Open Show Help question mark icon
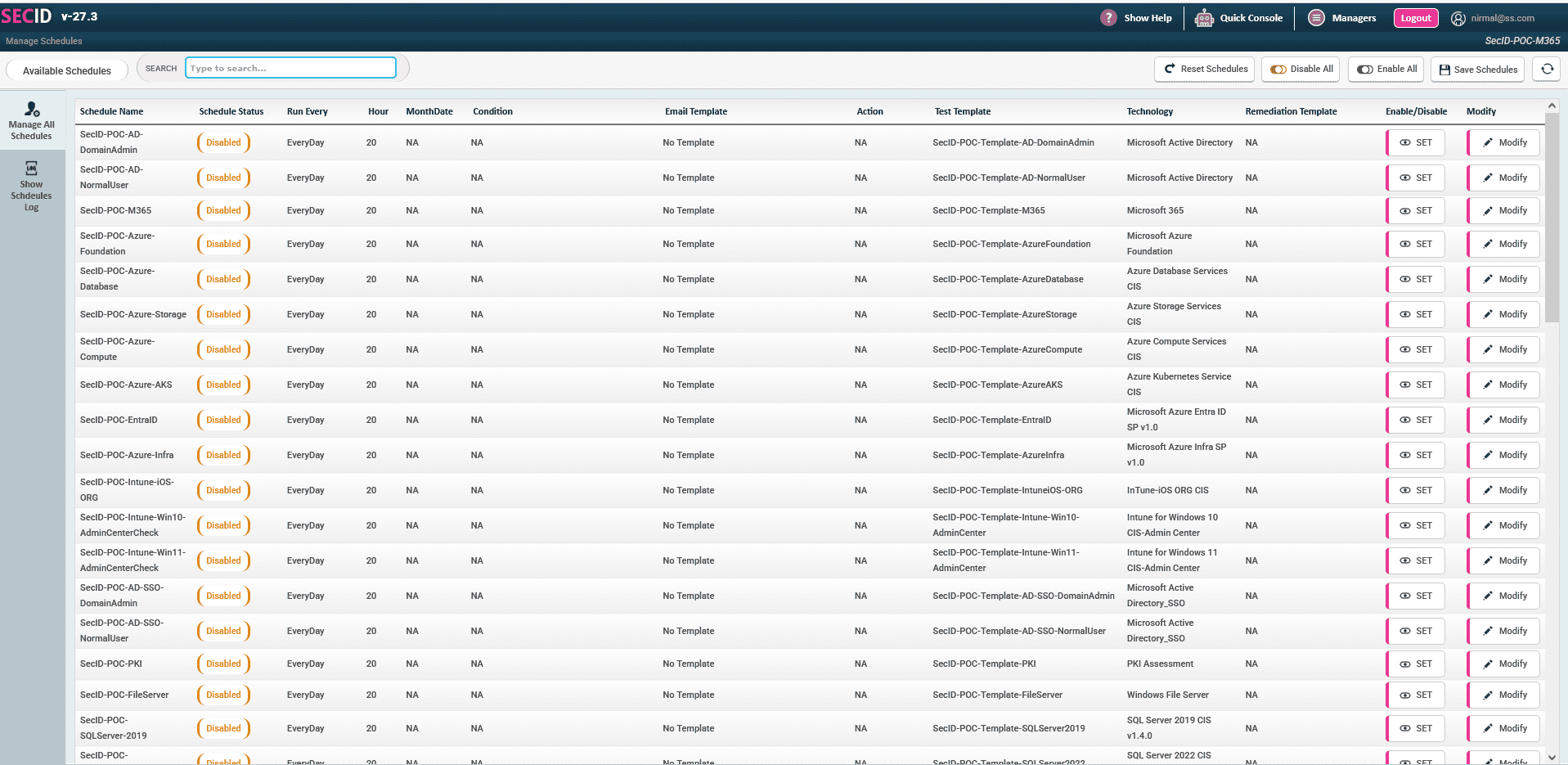Image resolution: width=1568 pixels, height=765 pixels. tap(1108, 18)
